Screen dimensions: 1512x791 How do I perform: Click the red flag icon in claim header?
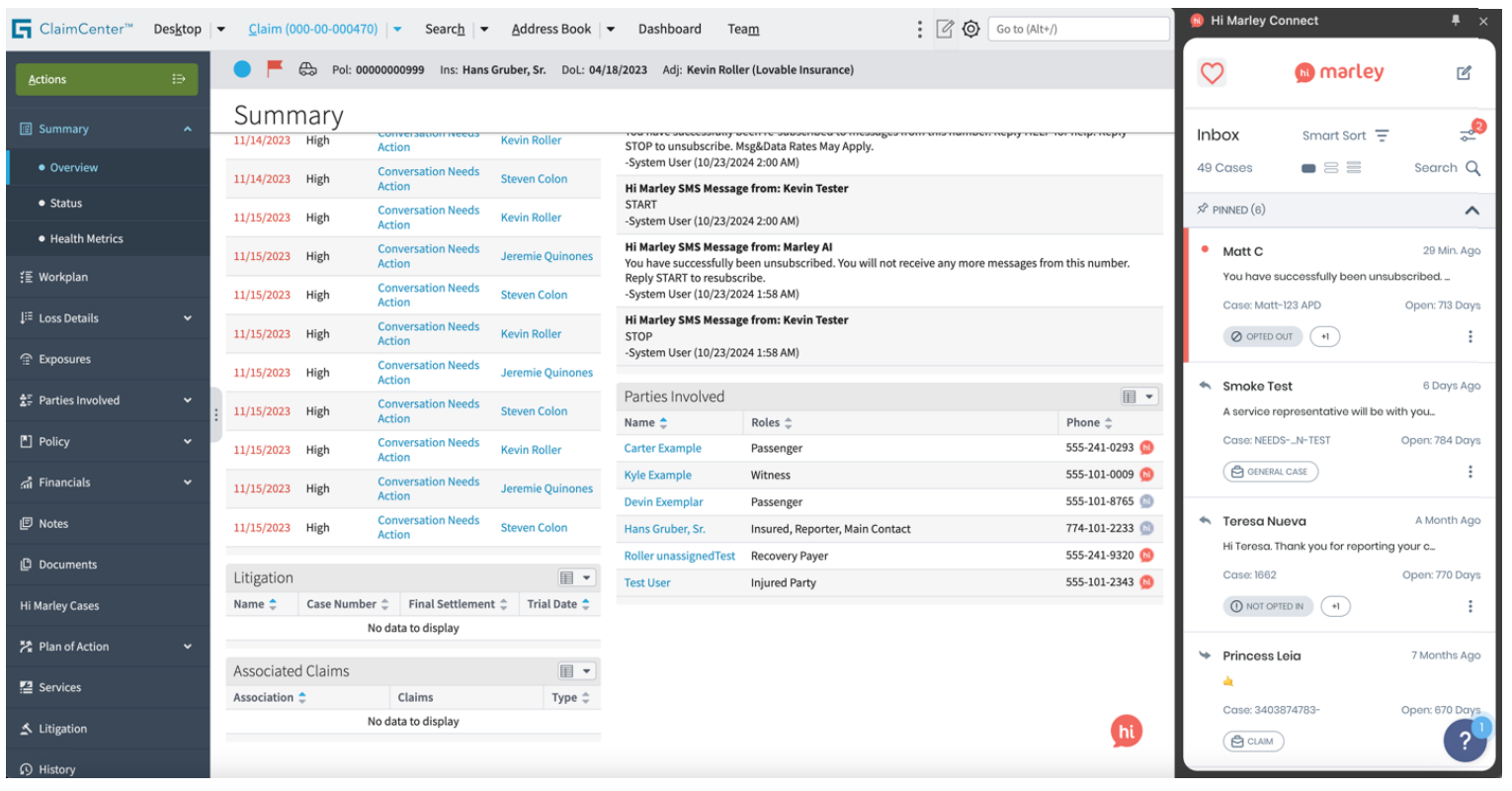point(275,68)
